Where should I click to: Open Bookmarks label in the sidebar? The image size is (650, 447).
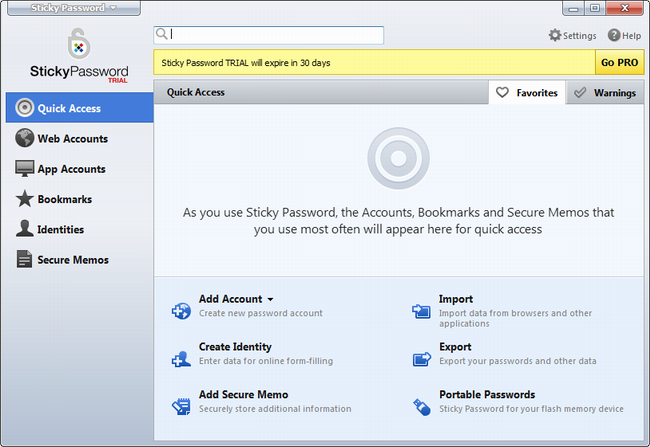point(65,199)
